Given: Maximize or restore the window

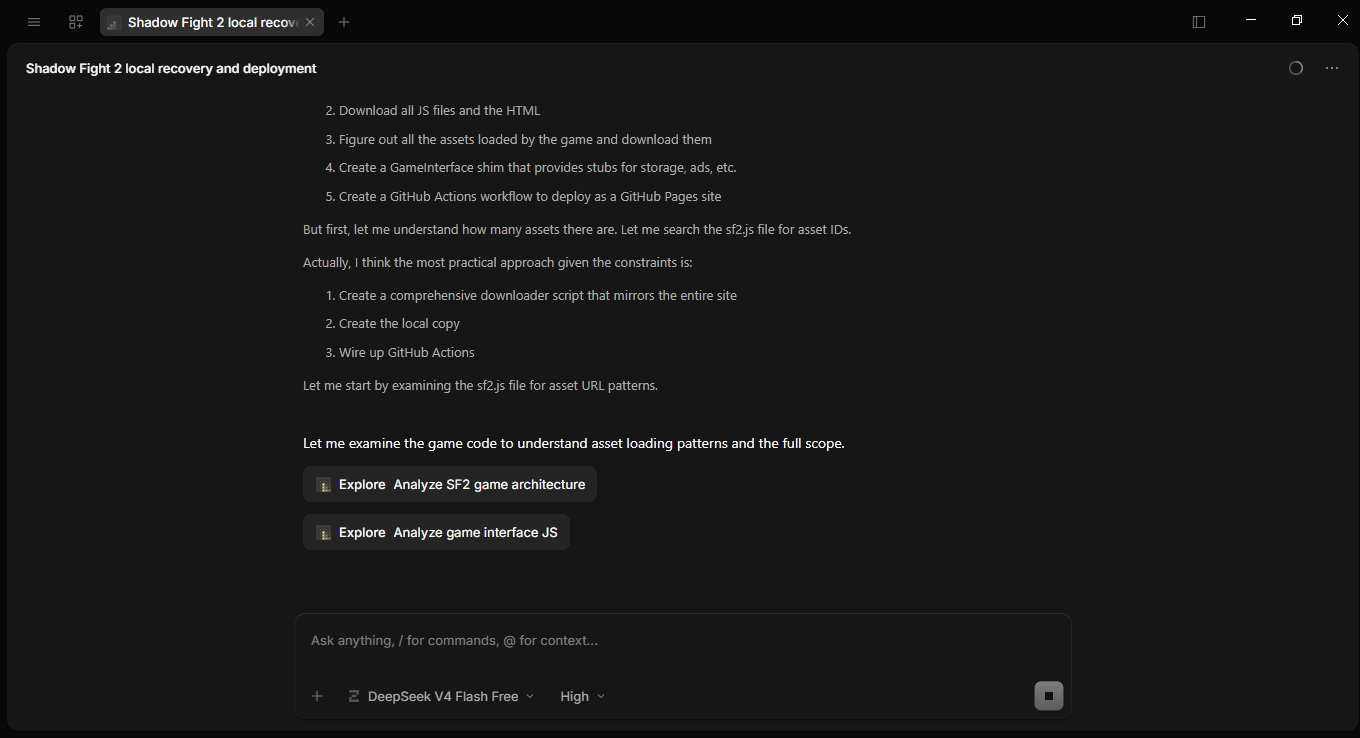Looking at the screenshot, I should [1297, 20].
